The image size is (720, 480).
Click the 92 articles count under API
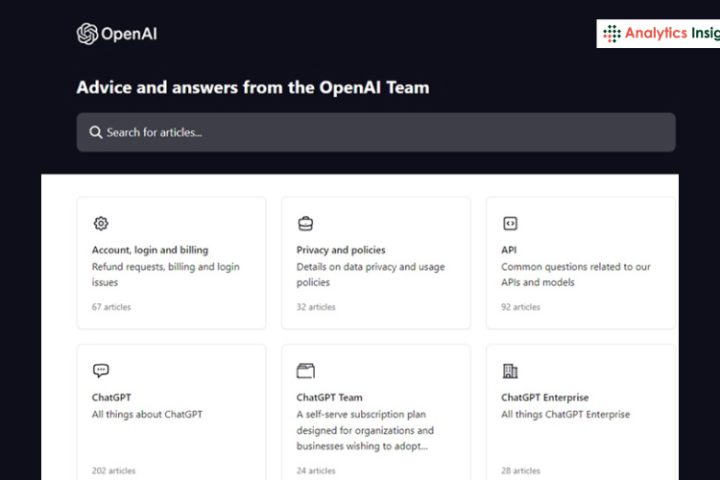point(520,307)
